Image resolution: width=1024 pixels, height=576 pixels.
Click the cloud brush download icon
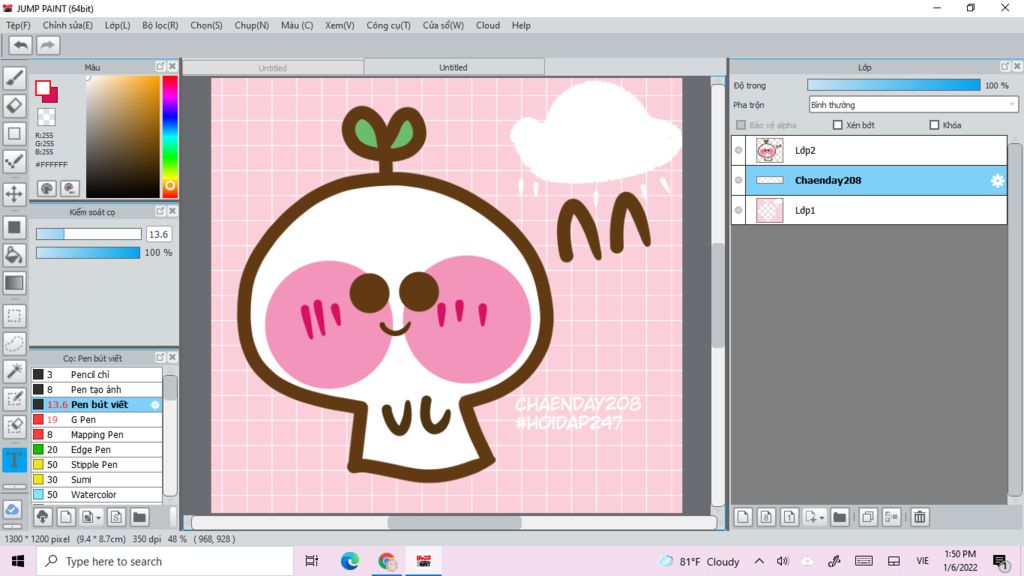click(42, 517)
